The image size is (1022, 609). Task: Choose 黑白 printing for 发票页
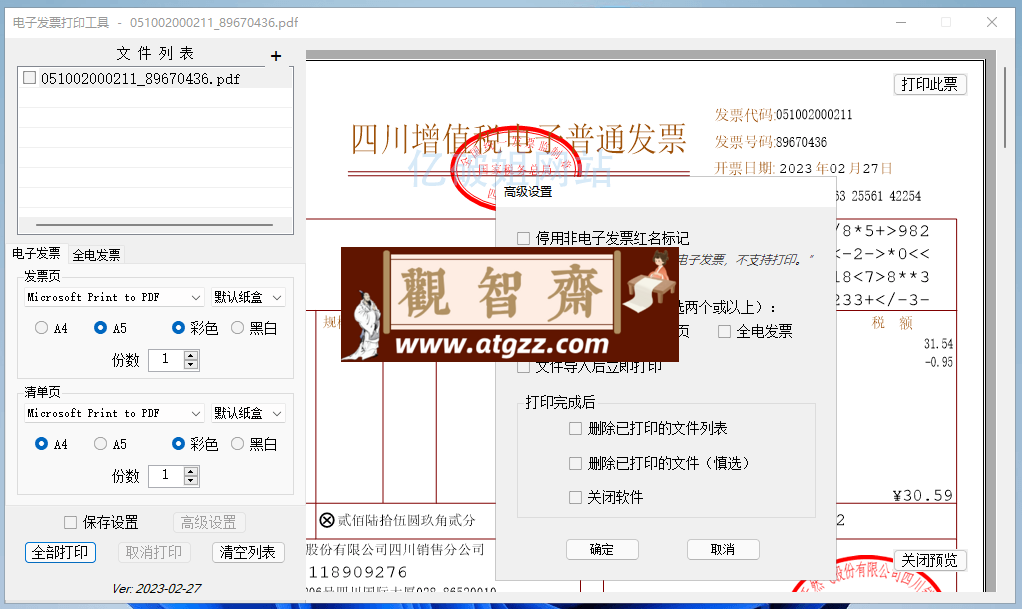pyautogui.click(x=237, y=328)
